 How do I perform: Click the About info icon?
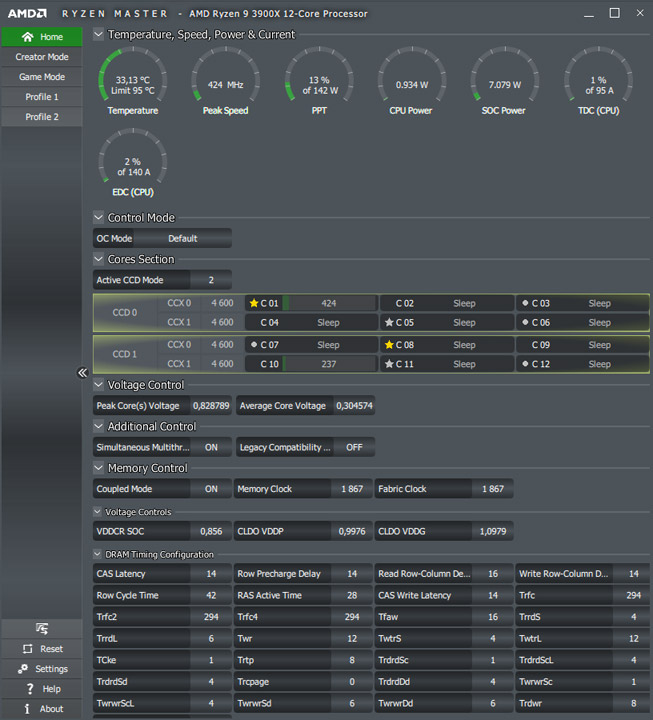(27, 709)
